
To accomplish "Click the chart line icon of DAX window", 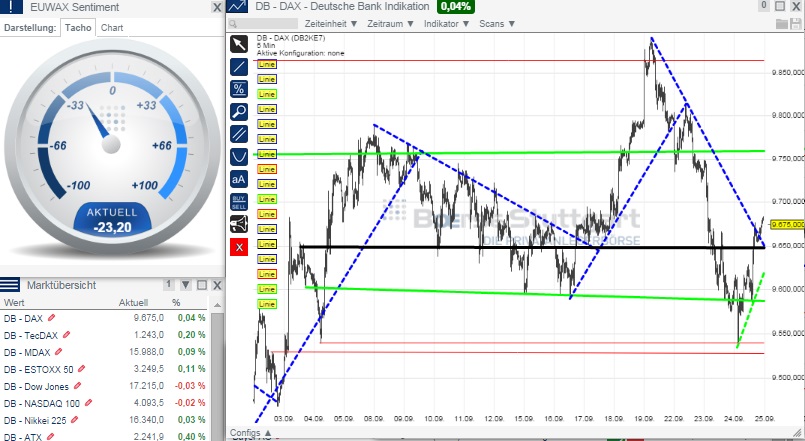I will [237, 6].
